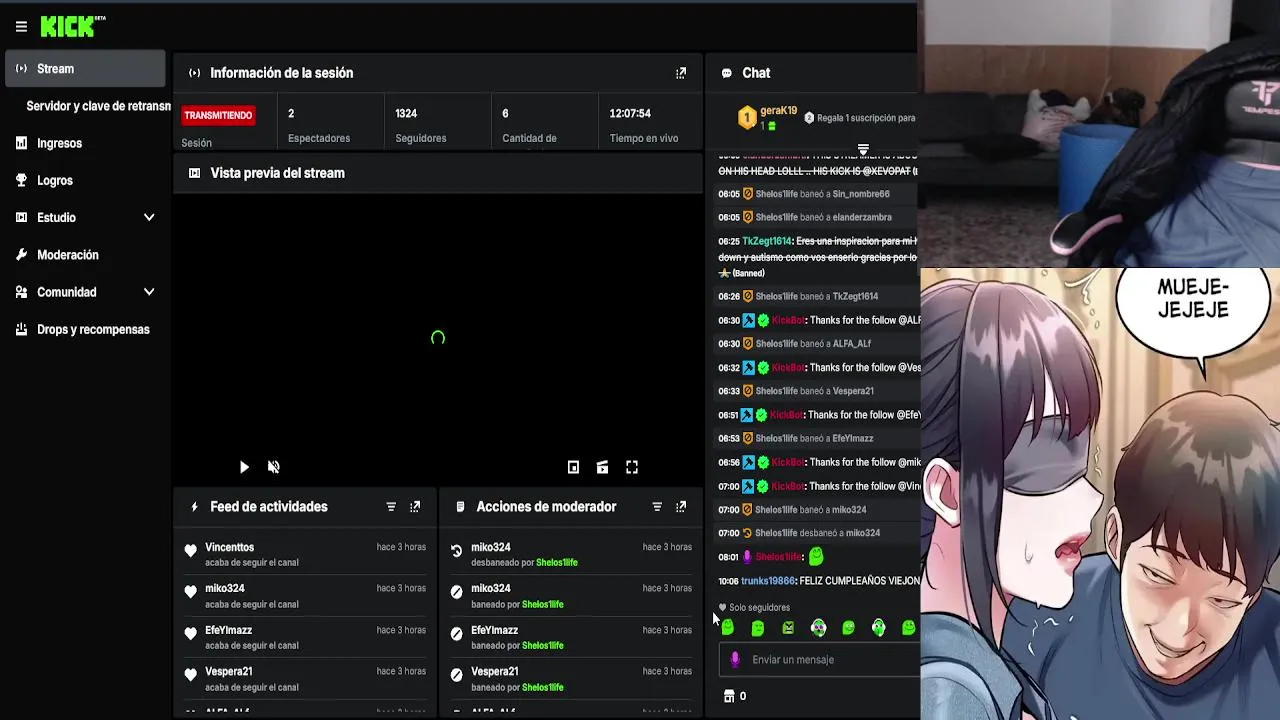Click the gold rank 1 badge for geraK19
This screenshot has width=1280, height=720.
[747, 118]
